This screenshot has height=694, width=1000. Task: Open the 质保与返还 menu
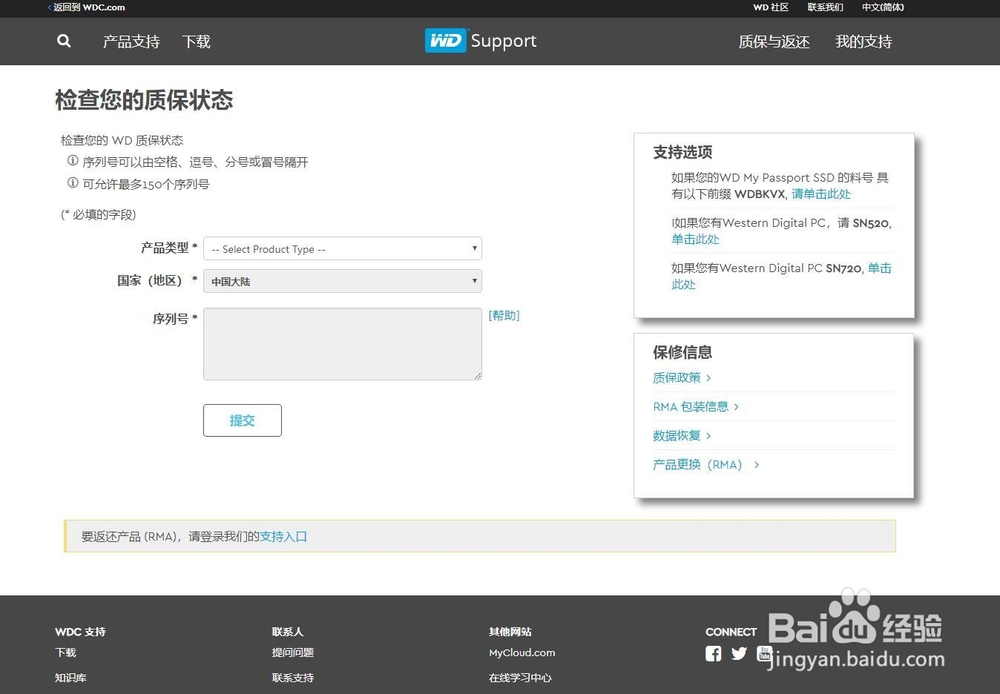[774, 41]
